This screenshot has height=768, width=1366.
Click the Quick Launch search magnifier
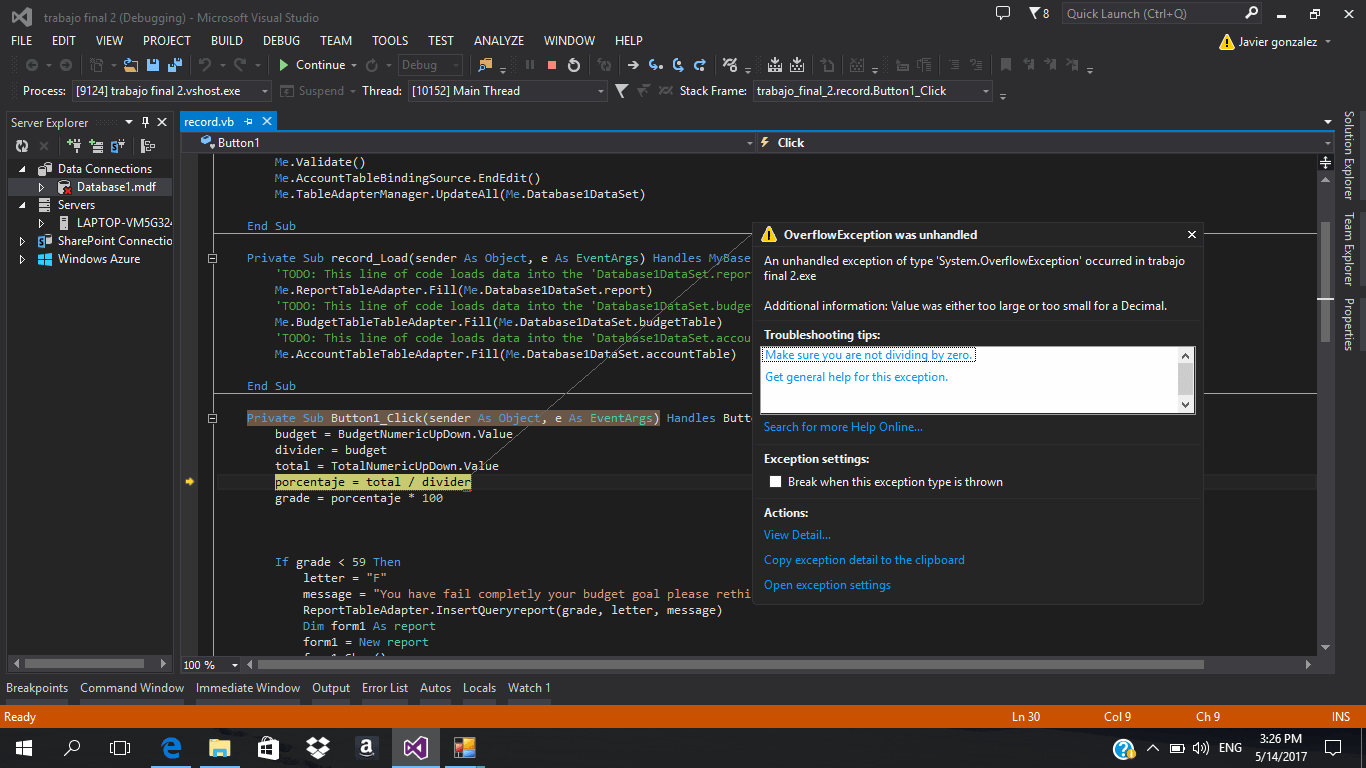pos(1251,13)
